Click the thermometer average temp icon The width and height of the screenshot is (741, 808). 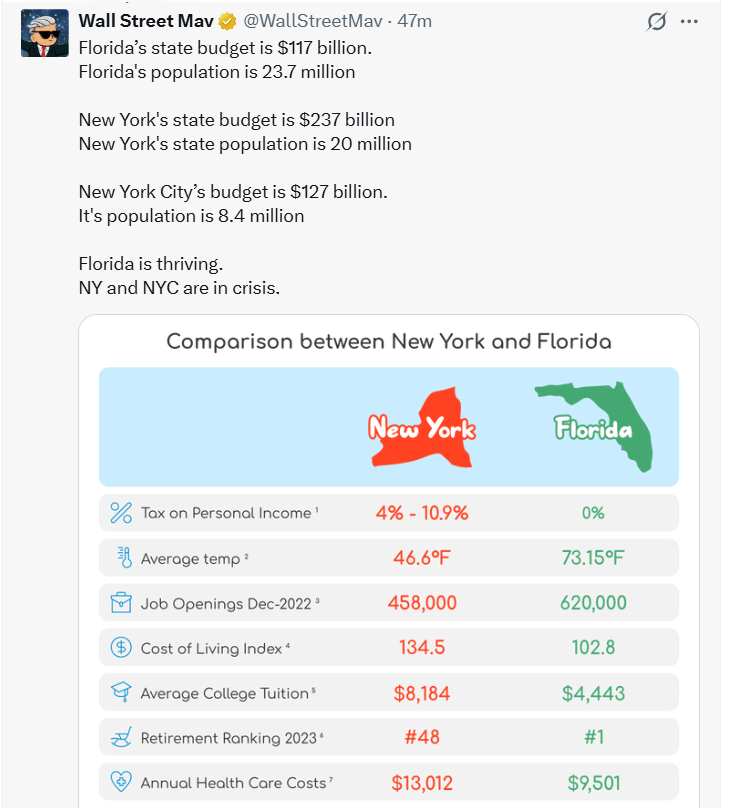[123, 558]
